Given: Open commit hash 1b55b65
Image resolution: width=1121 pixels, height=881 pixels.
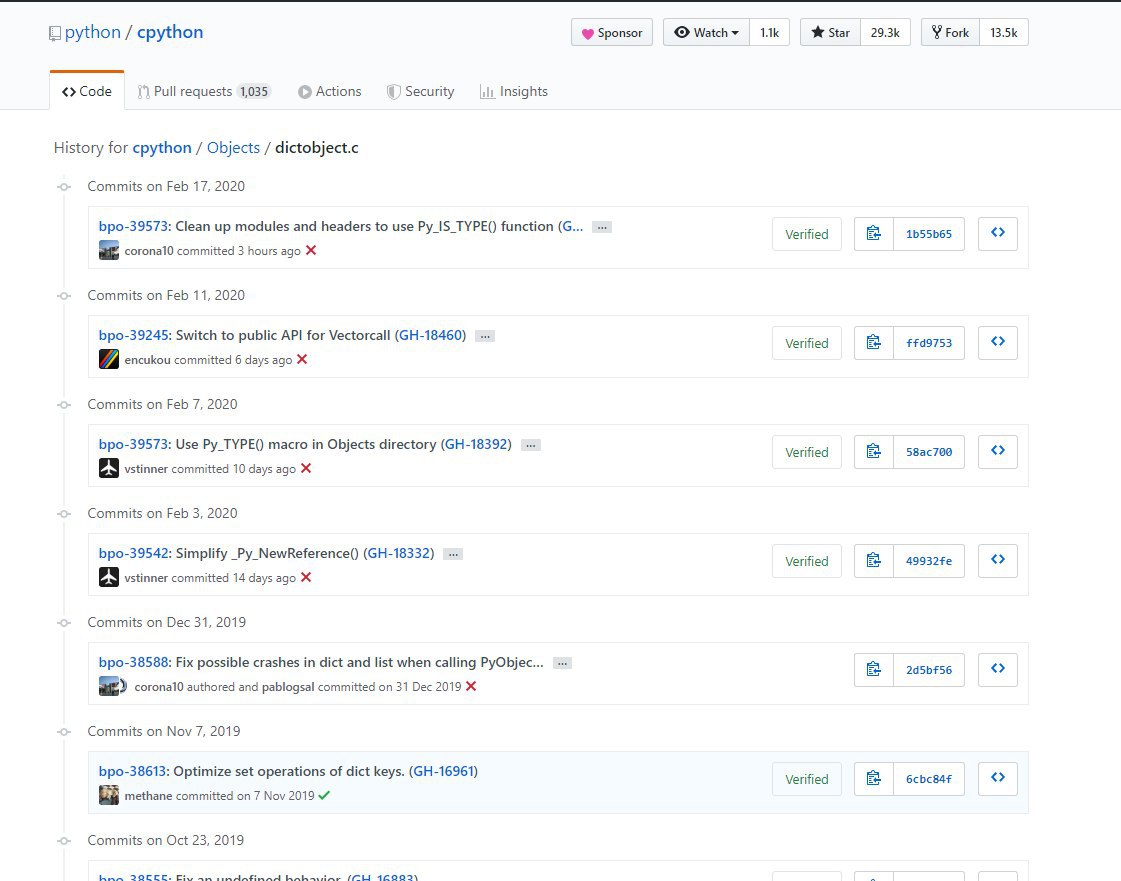Looking at the screenshot, I should click(x=929, y=234).
